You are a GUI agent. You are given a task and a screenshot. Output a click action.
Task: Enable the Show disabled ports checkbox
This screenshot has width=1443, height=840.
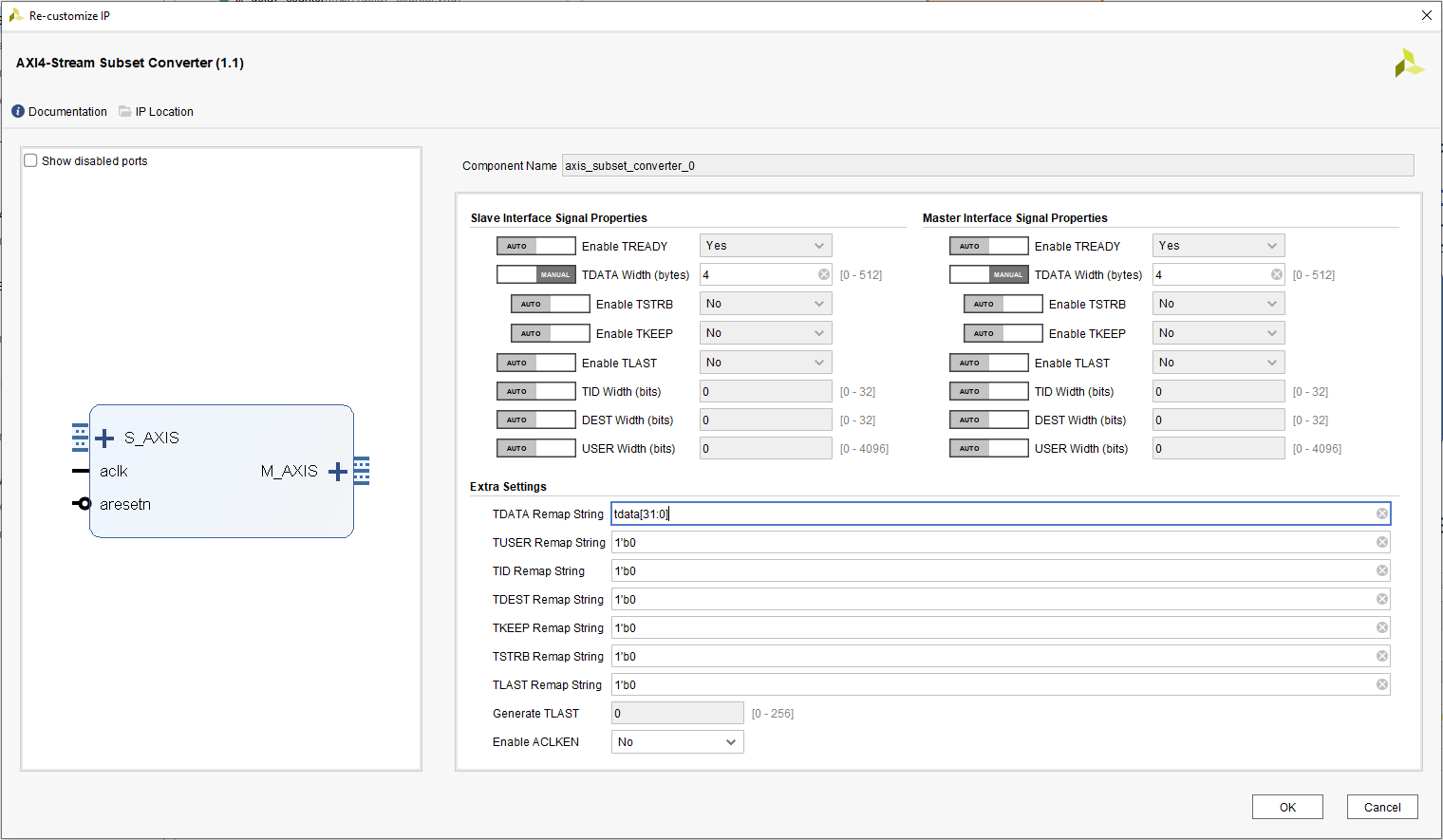29,160
